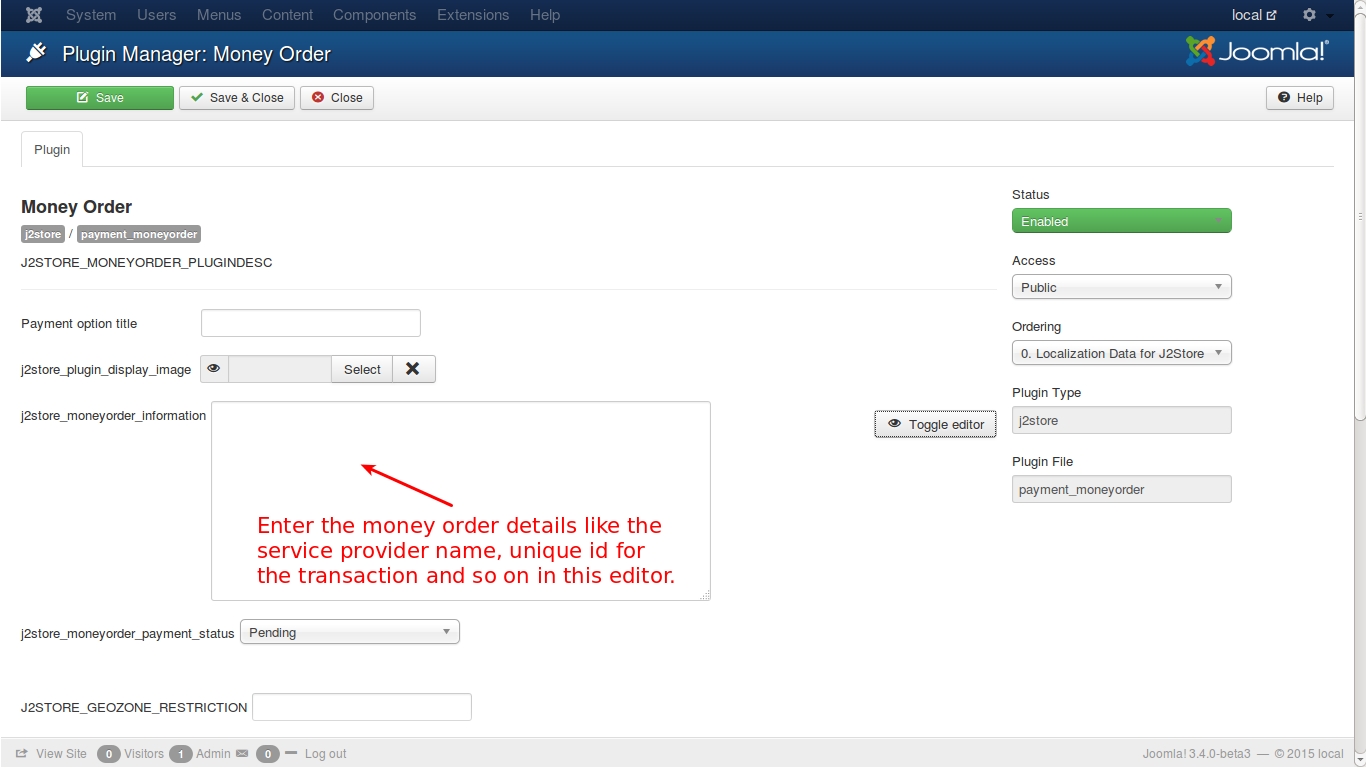Click the Joomla logo icon in top menu

pyautogui.click(x=34, y=15)
